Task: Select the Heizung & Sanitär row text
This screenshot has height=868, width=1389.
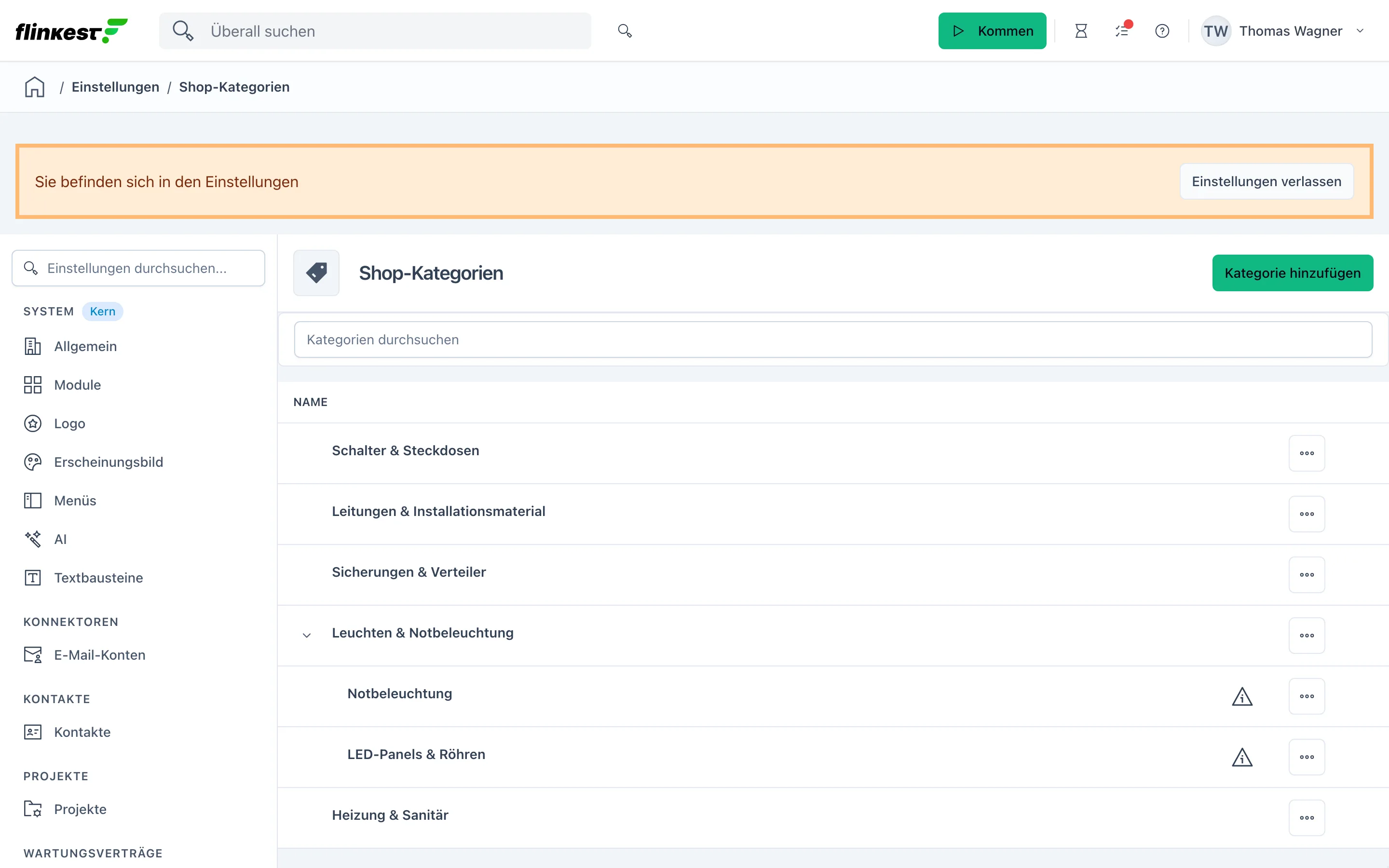Action: pyautogui.click(x=390, y=815)
